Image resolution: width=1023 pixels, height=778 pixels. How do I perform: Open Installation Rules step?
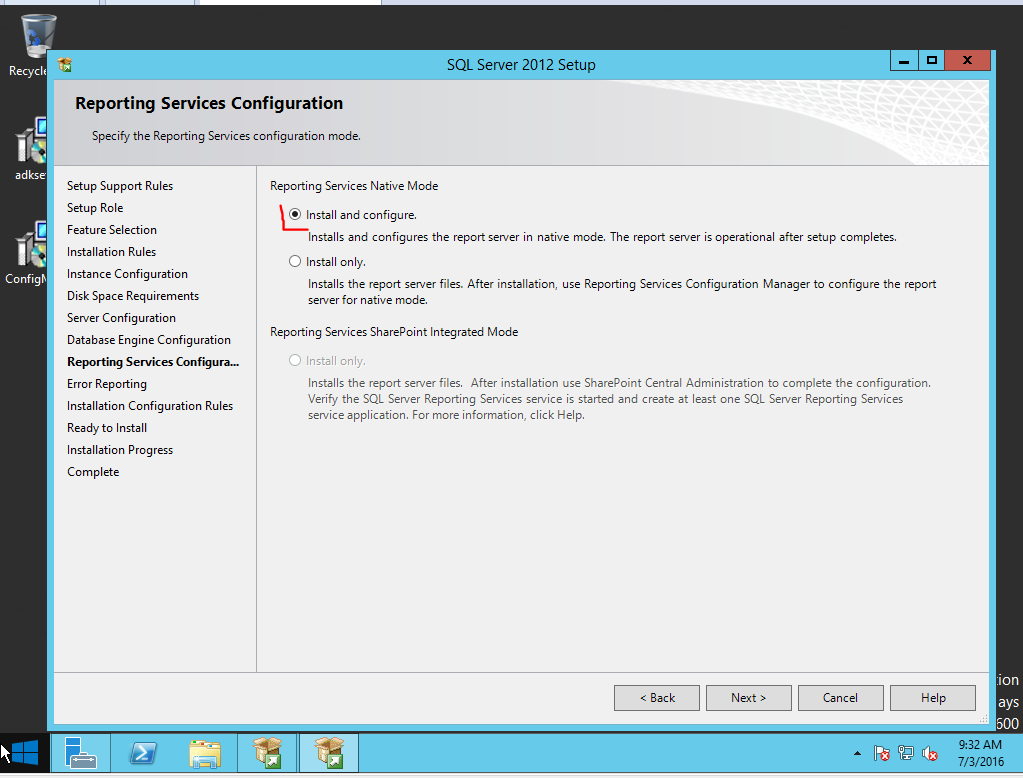112,252
